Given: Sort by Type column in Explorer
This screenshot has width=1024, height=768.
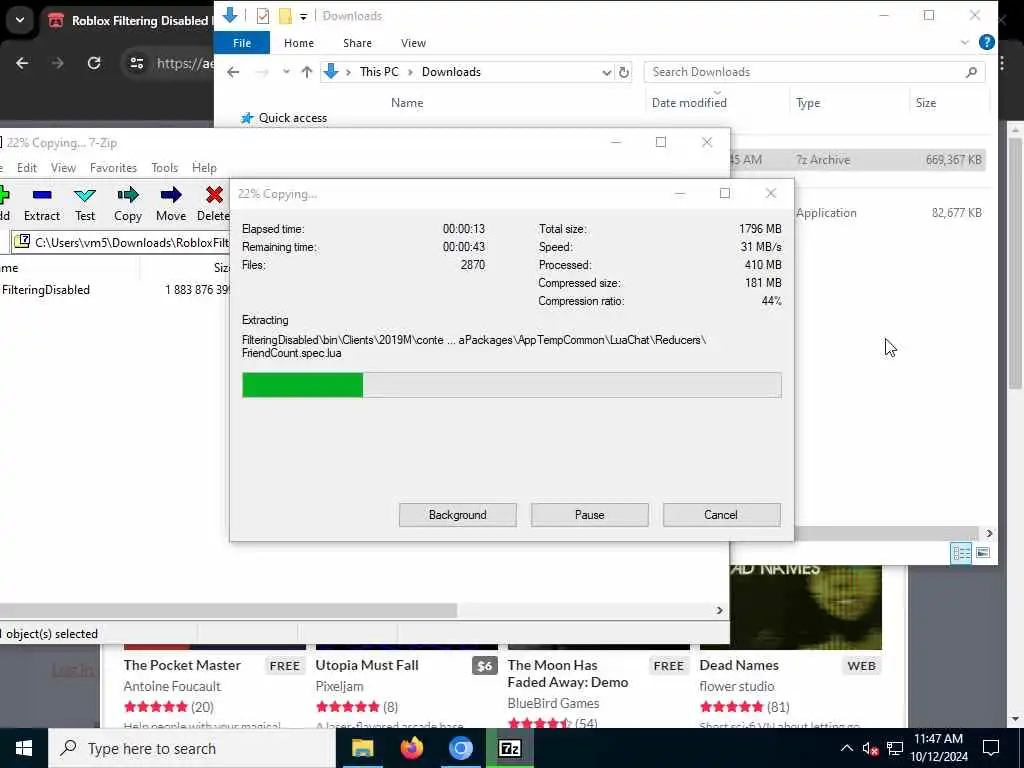Looking at the screenshot, I should (x=808, y=103).
